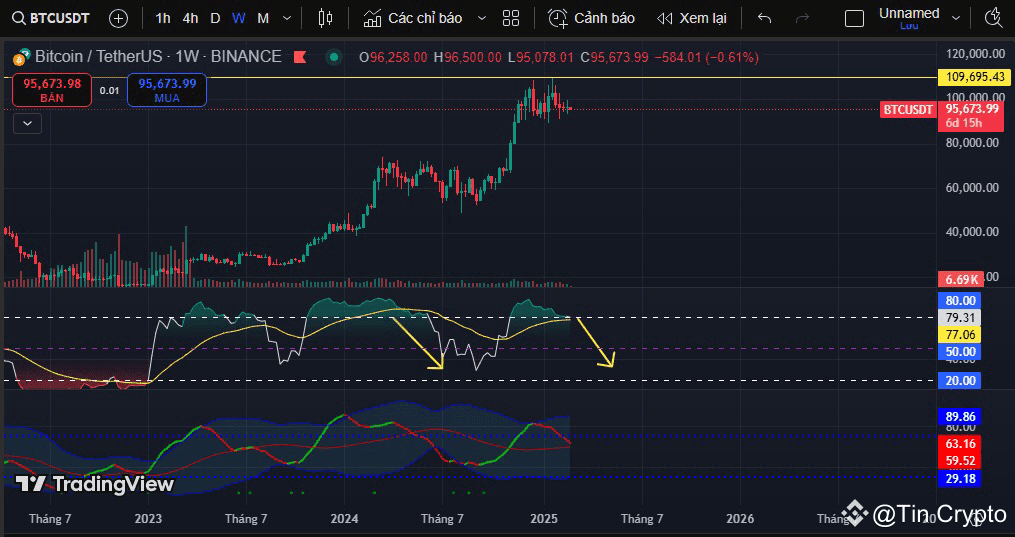
Task: Click current price label 95,673.99
Action: [972, 109]
